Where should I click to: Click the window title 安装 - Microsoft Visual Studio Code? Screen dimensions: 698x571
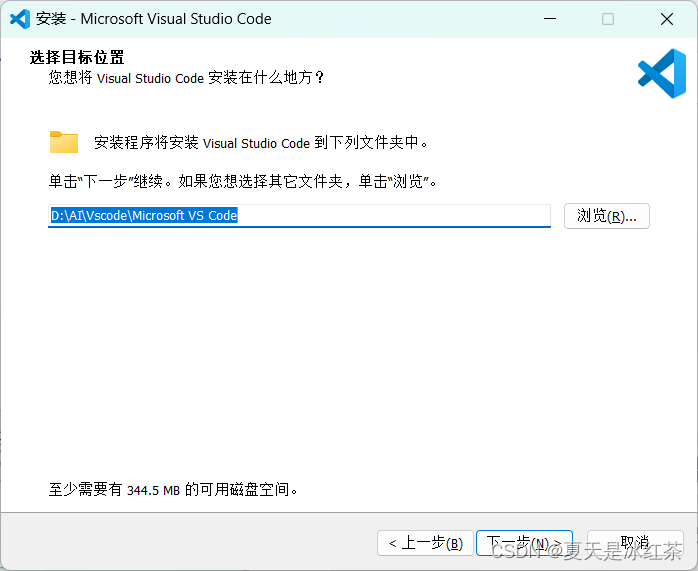(154, 19)
